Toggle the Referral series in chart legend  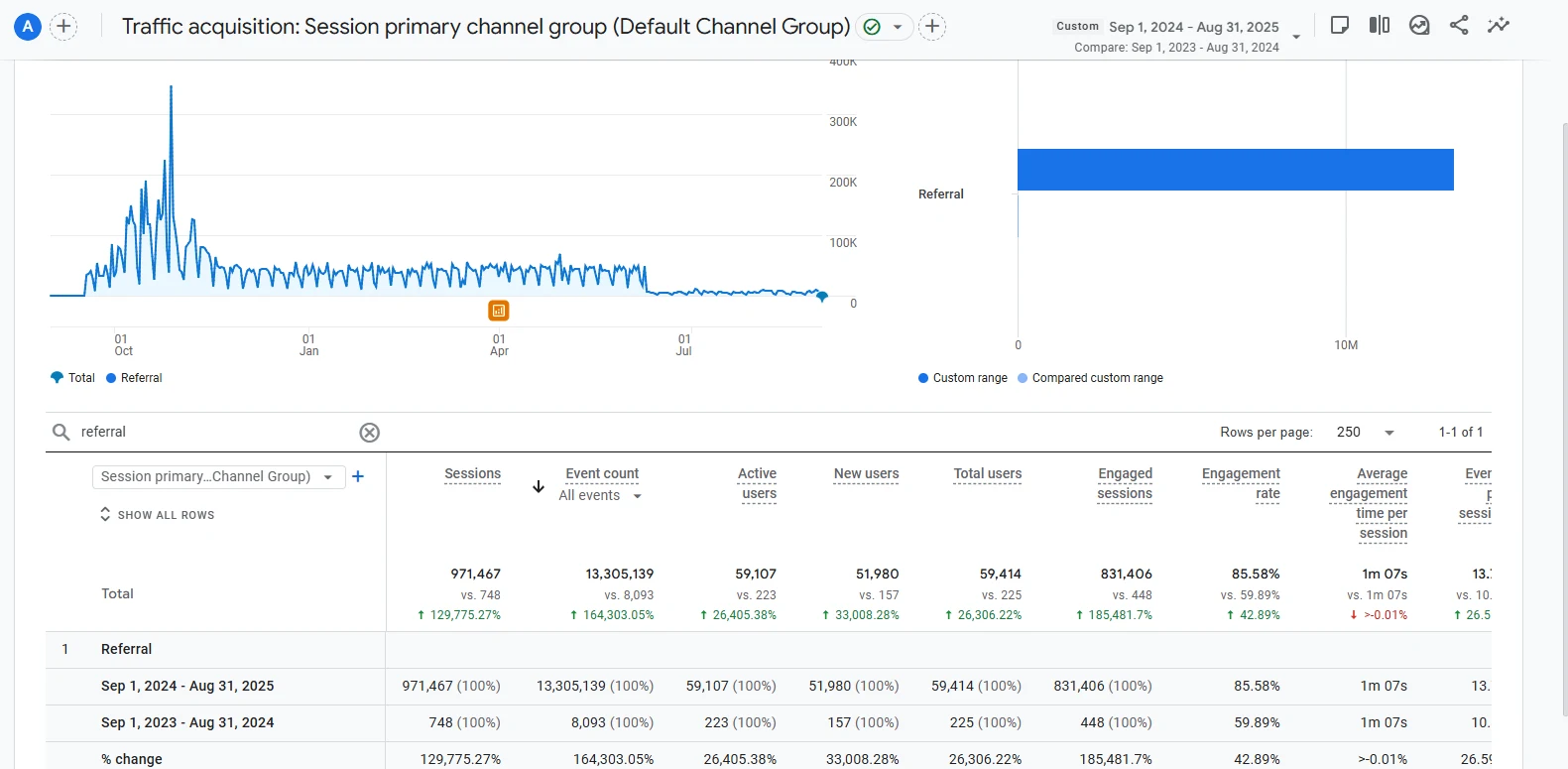pos(134,378)
